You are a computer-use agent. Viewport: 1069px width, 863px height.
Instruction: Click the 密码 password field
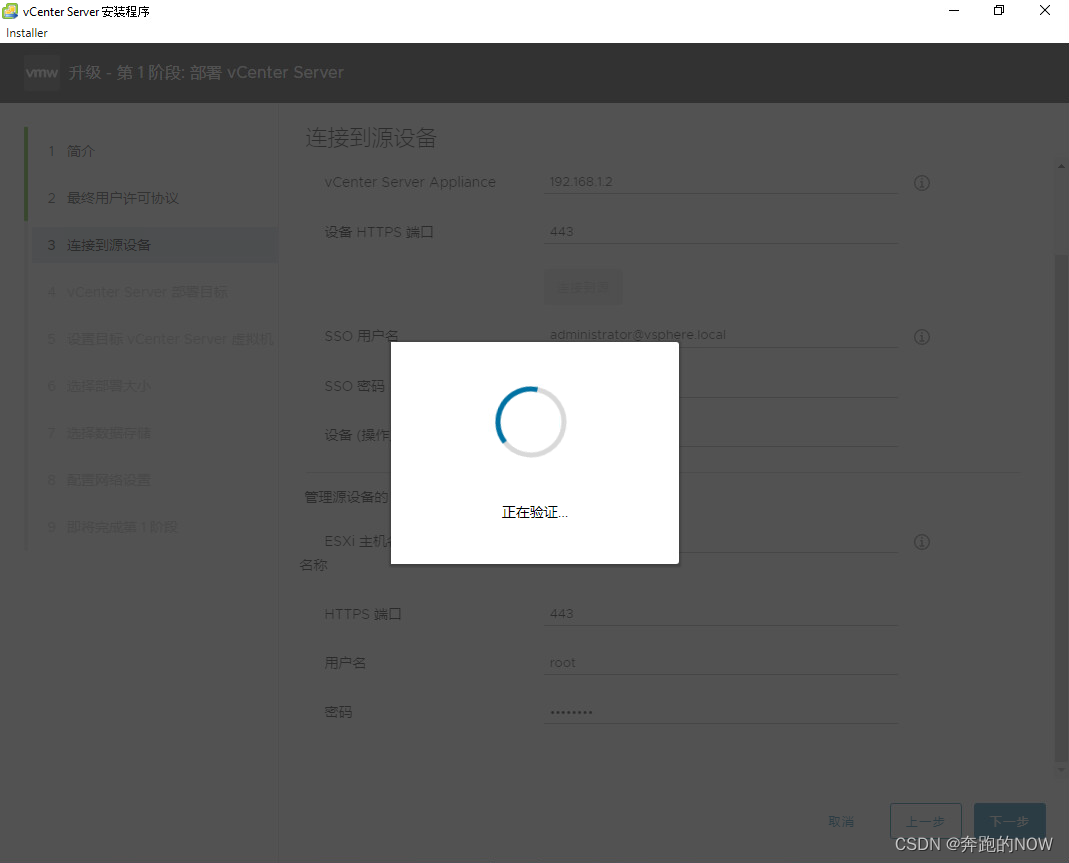pyautogui.click(x=721, y=712)
